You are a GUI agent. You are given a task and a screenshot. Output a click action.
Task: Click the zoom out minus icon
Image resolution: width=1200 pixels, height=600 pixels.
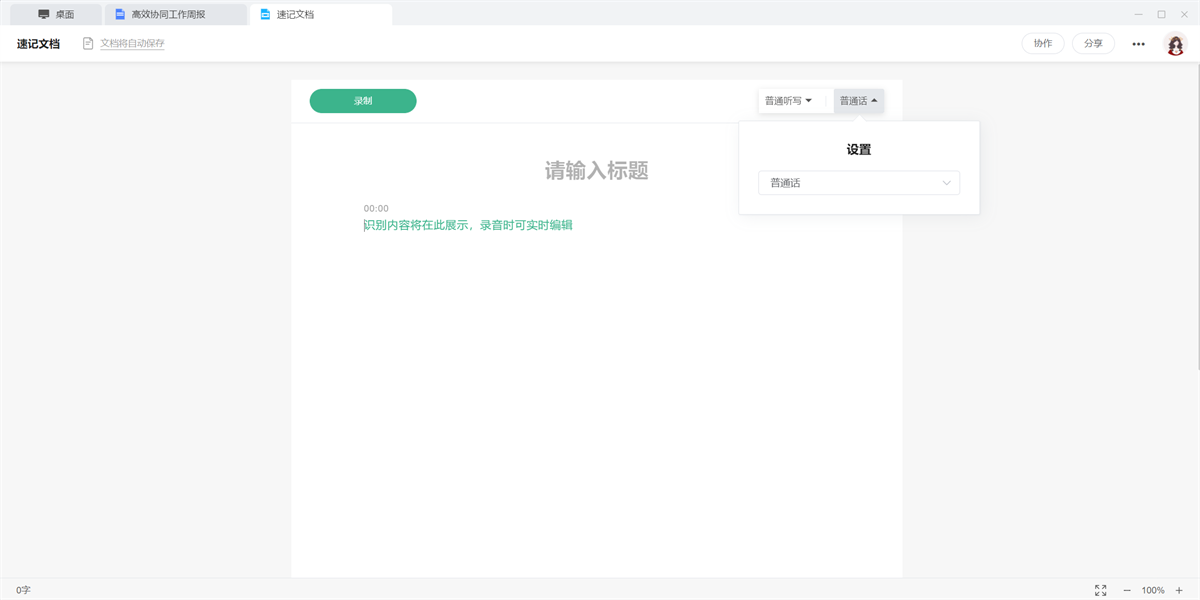pos(1127,590)
